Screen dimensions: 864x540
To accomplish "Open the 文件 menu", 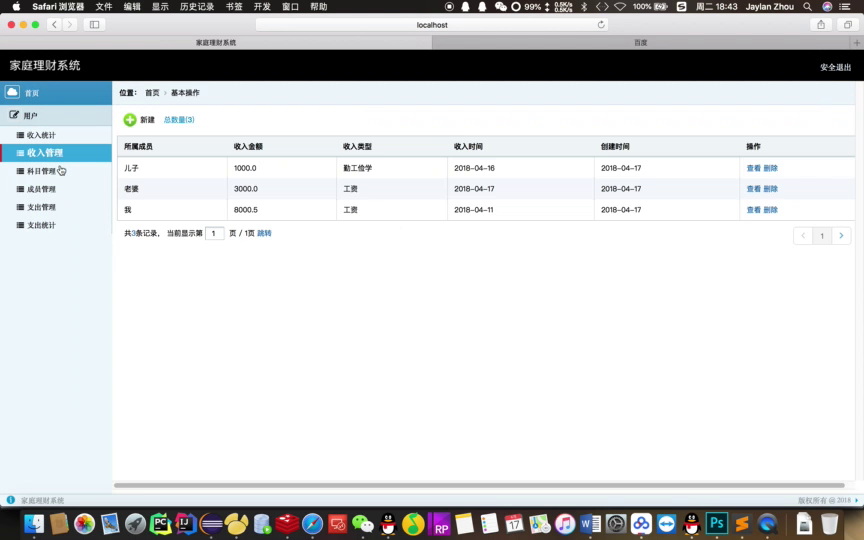I will pyautogui.click(x=104, y=7).
